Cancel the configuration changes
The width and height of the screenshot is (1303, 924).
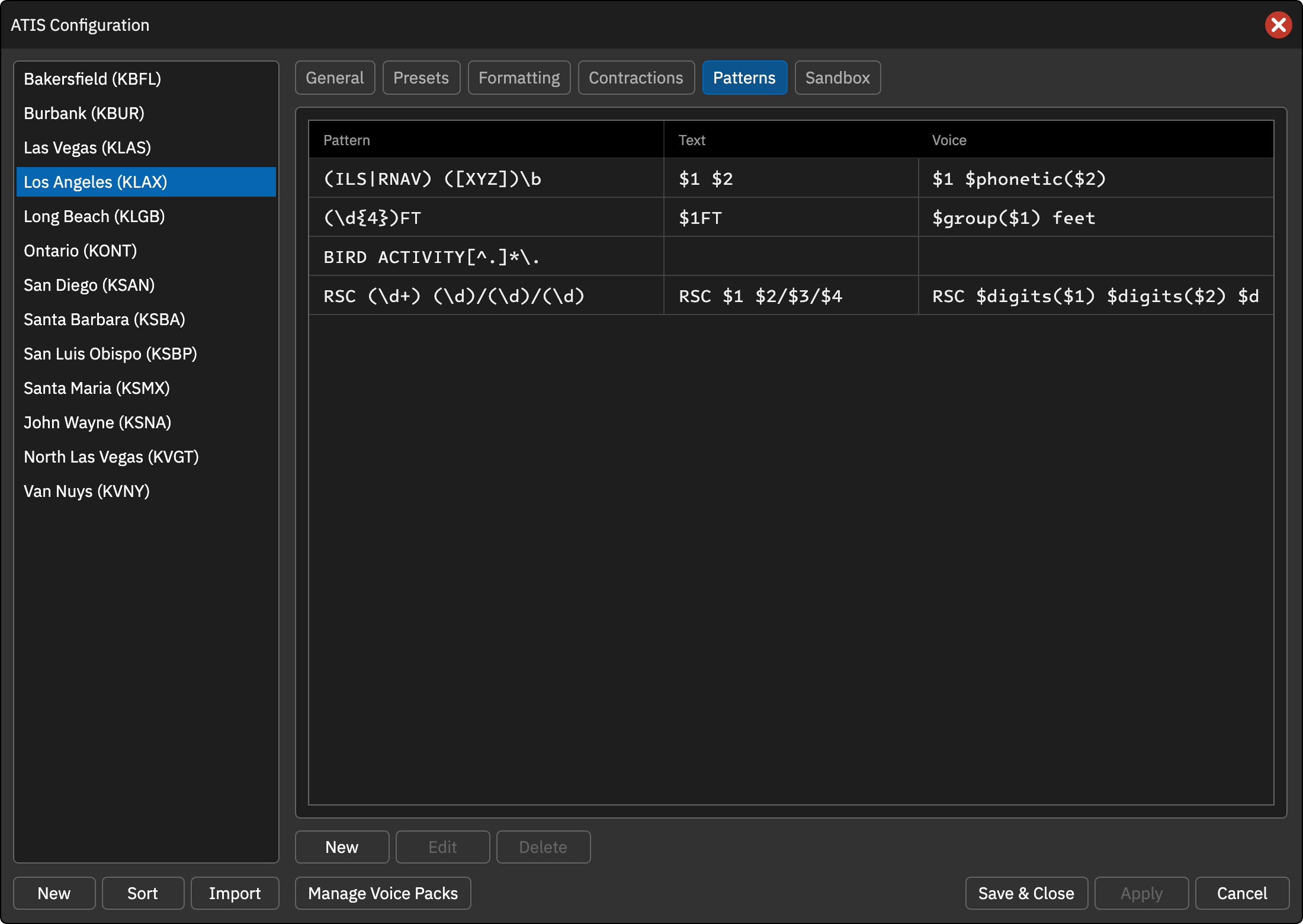pos(1242,893)
